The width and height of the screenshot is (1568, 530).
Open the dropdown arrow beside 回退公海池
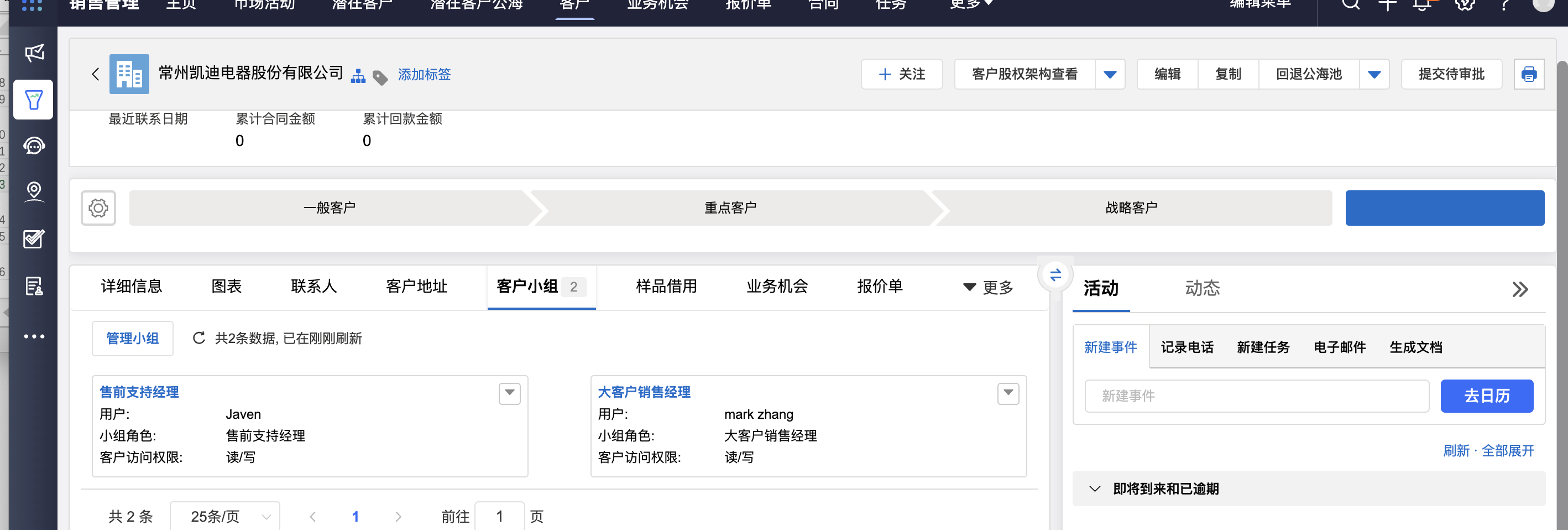1373,74
